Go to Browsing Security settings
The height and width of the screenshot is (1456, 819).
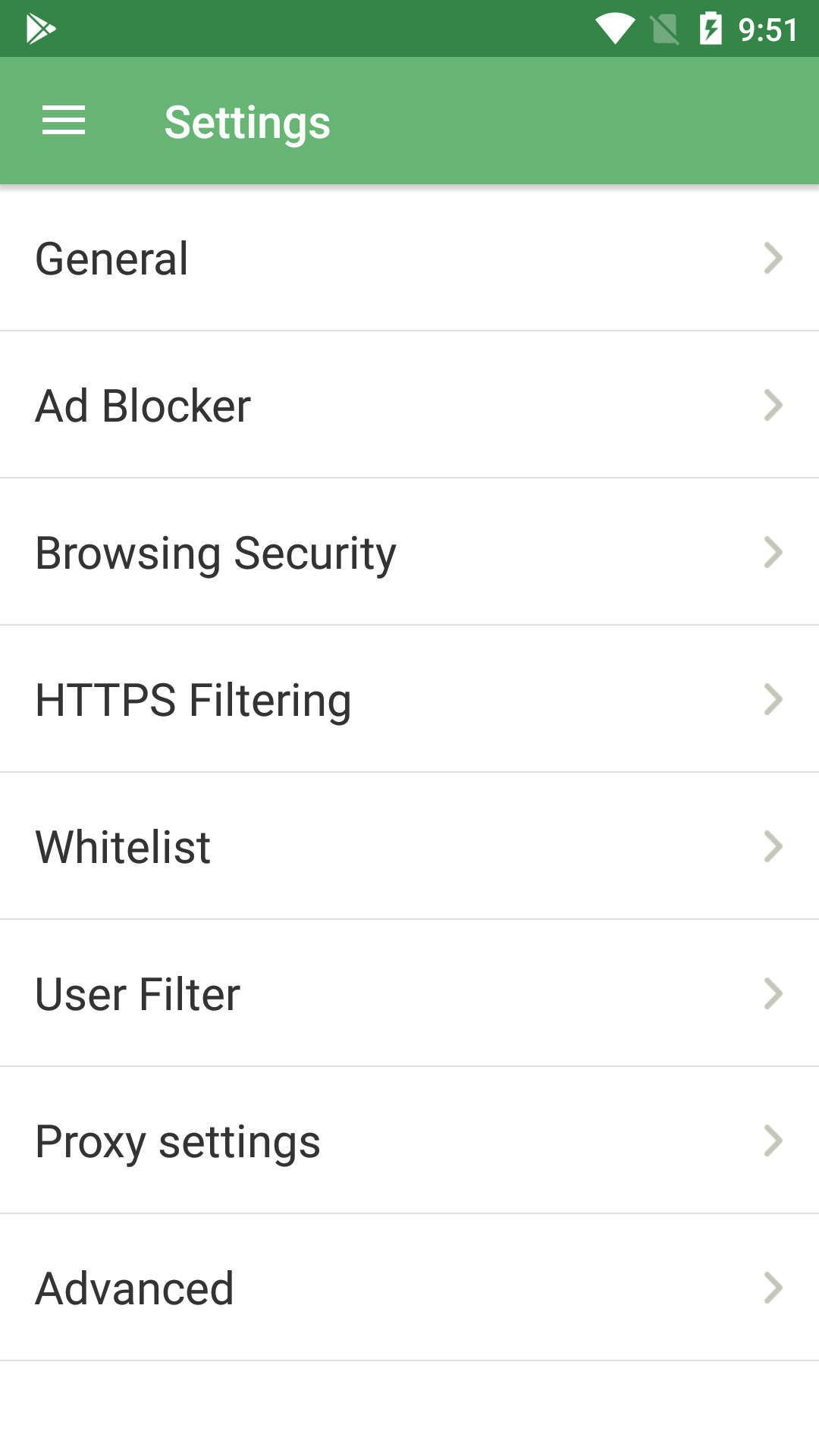pos(216,553)
